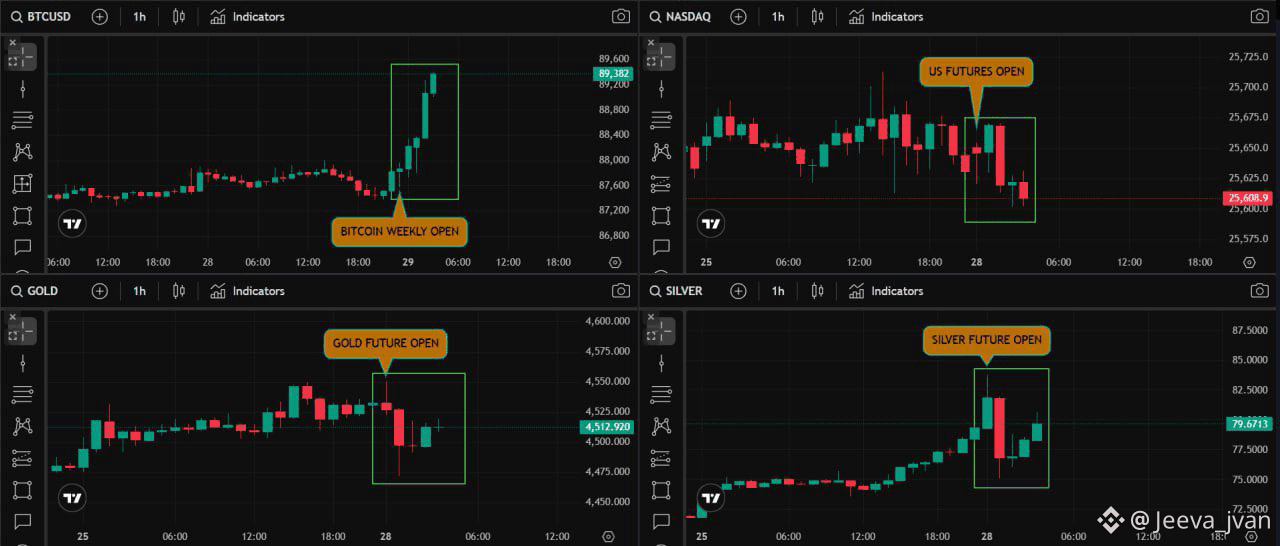Image resolution: width=1280 pixels, height=546 pixels.
Task: Take snapshot of the NASDAQ chart
Action: coord(1260,17)
